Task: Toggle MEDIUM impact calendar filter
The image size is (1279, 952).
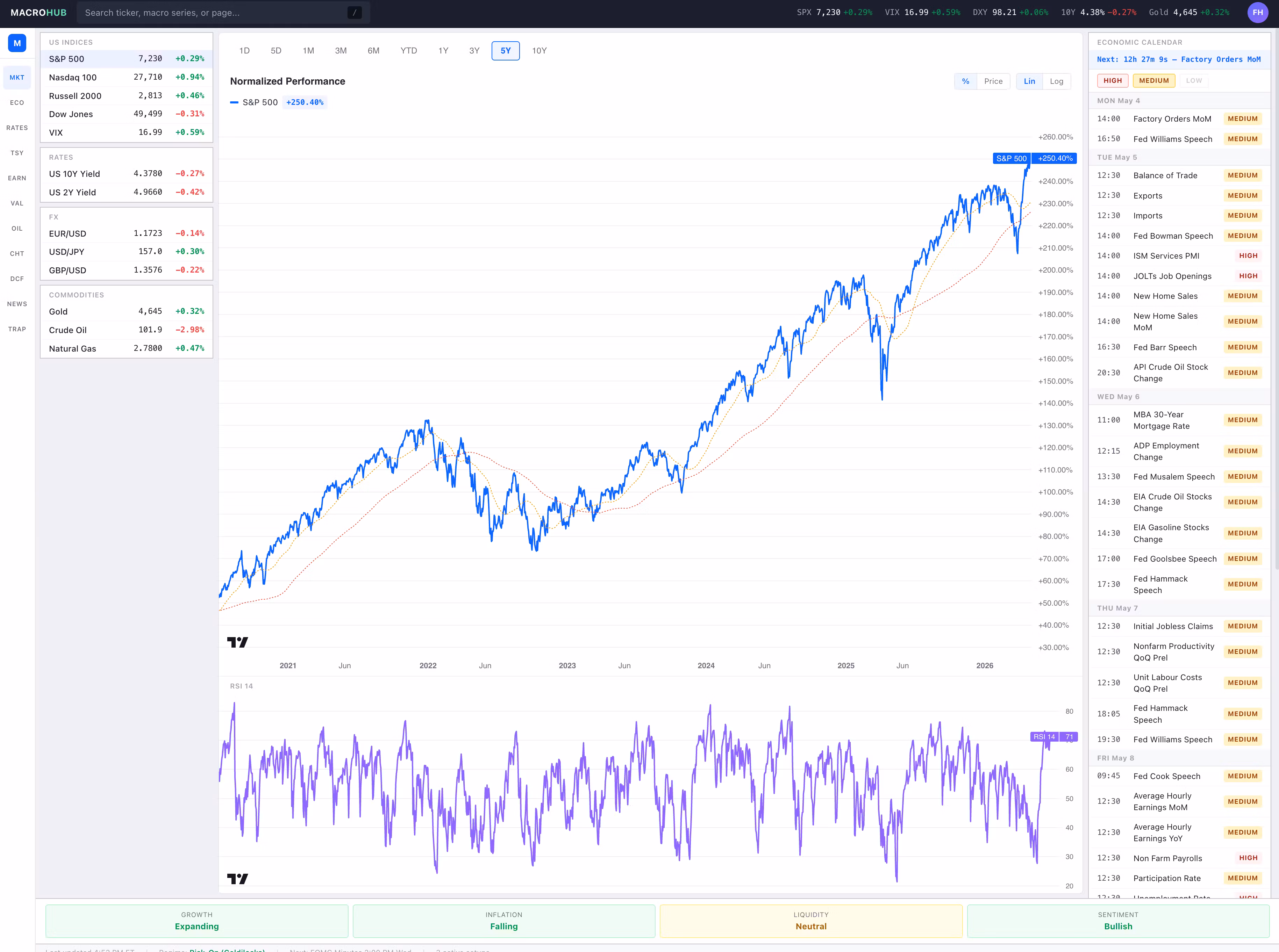Action: click(1154, 81)
